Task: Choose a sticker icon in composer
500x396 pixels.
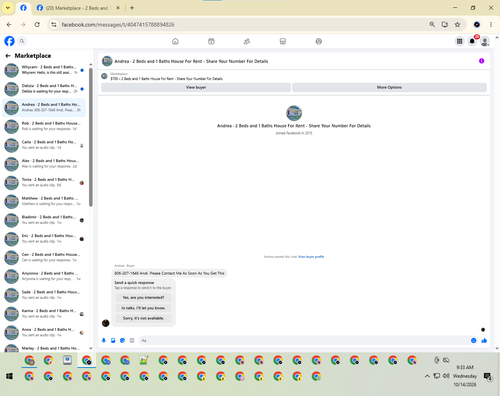Action: (x=122, y=340)
